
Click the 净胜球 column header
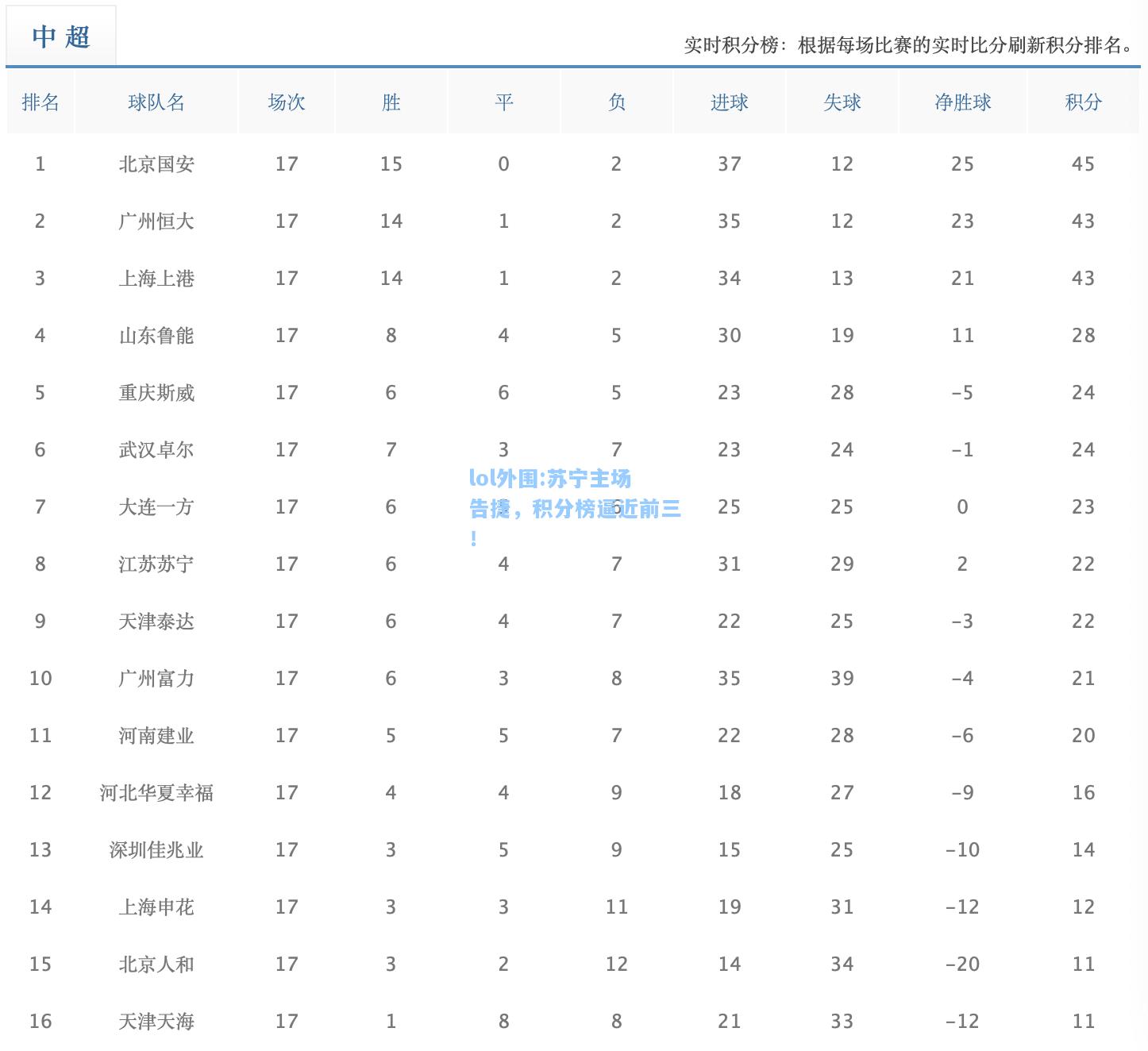point(963,102)
